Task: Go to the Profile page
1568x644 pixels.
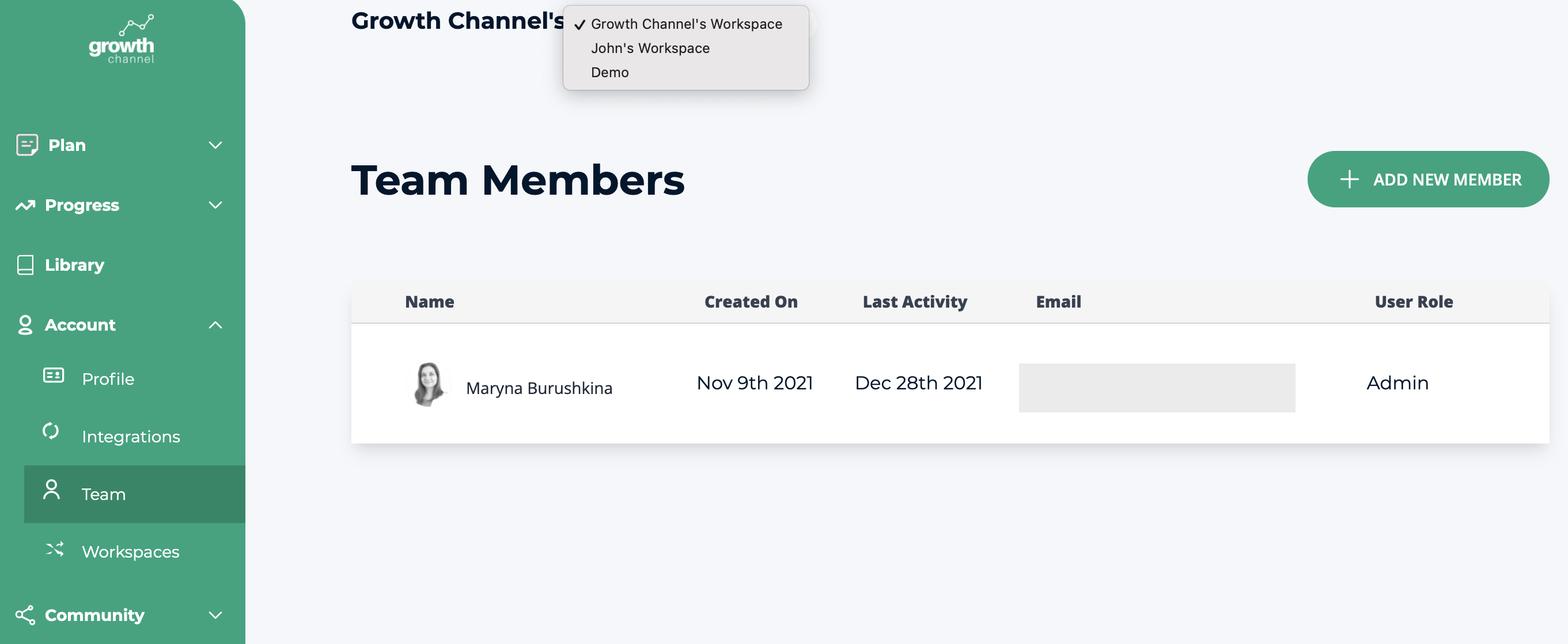Action: click(108, 379)
